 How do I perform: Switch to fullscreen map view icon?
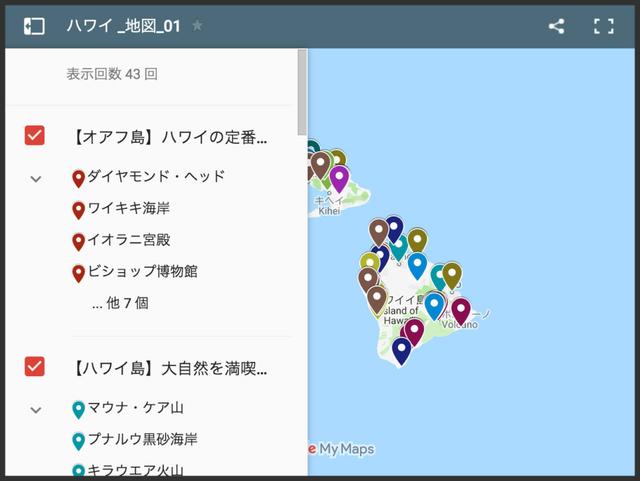(x=604, y=27)
